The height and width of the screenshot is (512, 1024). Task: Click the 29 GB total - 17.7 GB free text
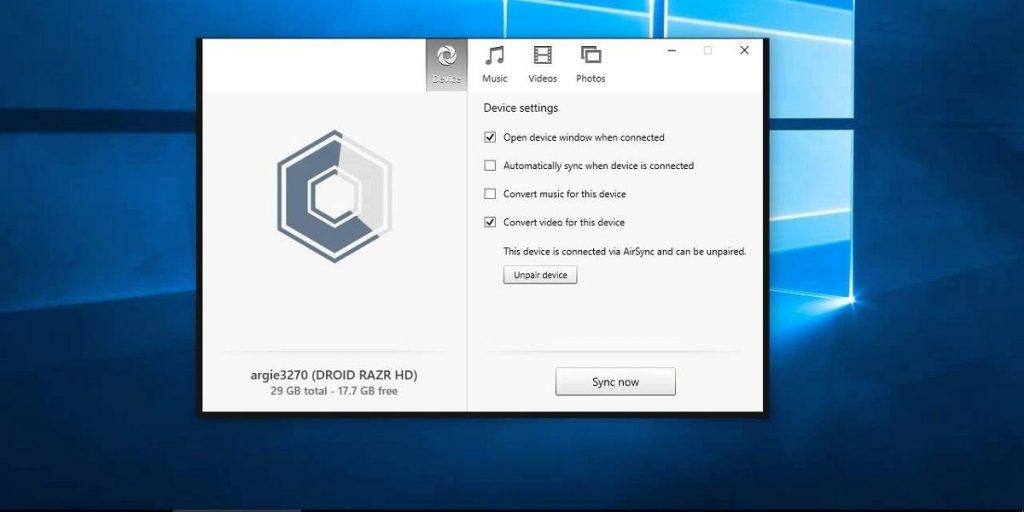[334, 391]
